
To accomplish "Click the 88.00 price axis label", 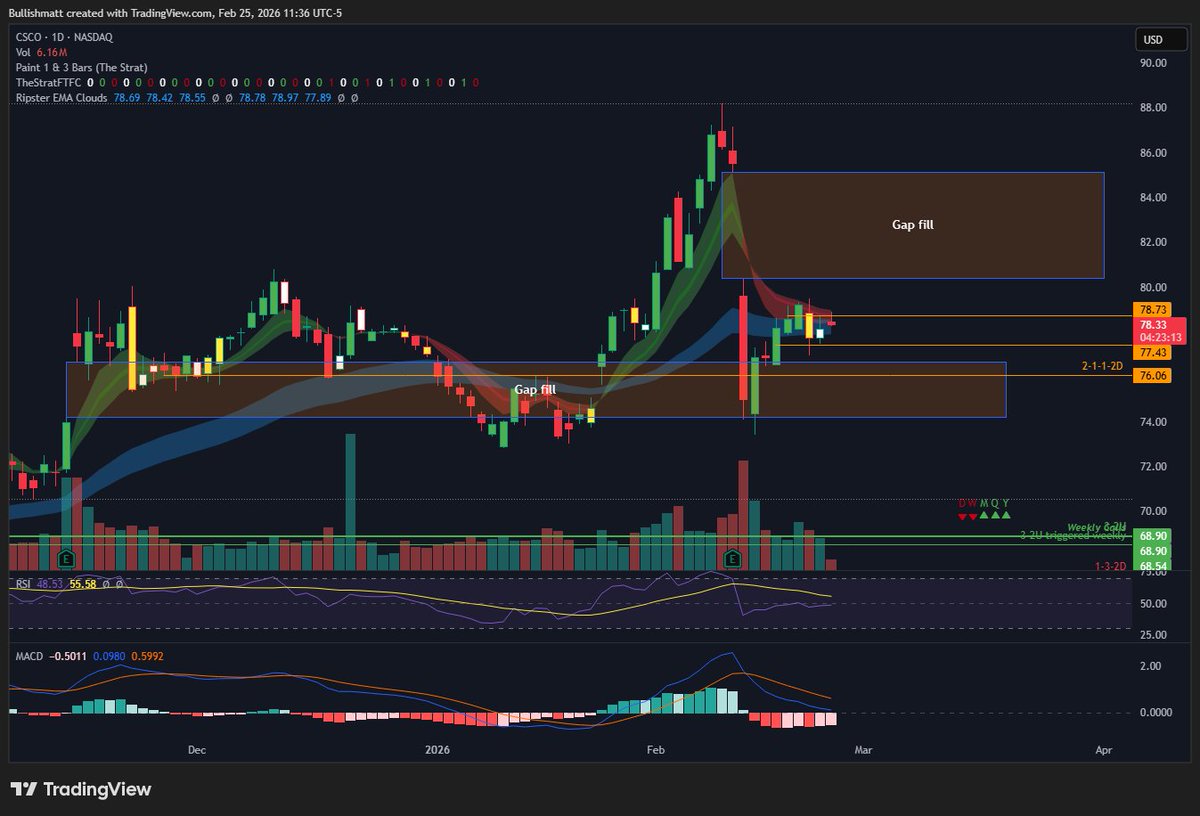I will tap(1153, 108).
